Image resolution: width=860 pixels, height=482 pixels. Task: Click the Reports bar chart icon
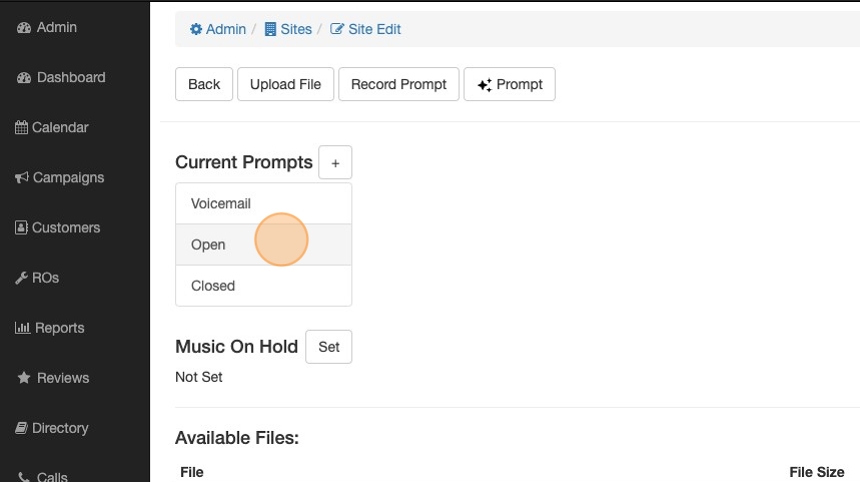click(x=22, y=328)
